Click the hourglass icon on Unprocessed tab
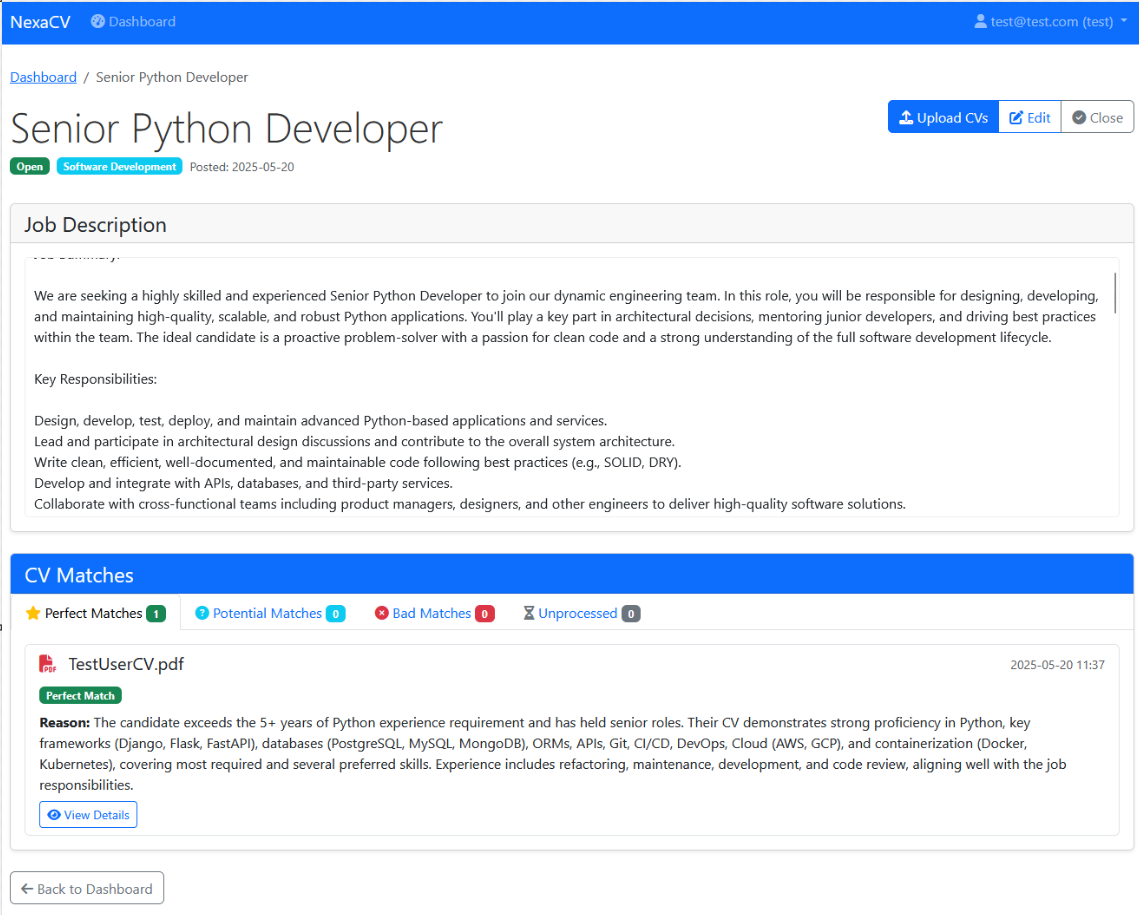Screen dimensions: 1139x915 click(528, 613)
